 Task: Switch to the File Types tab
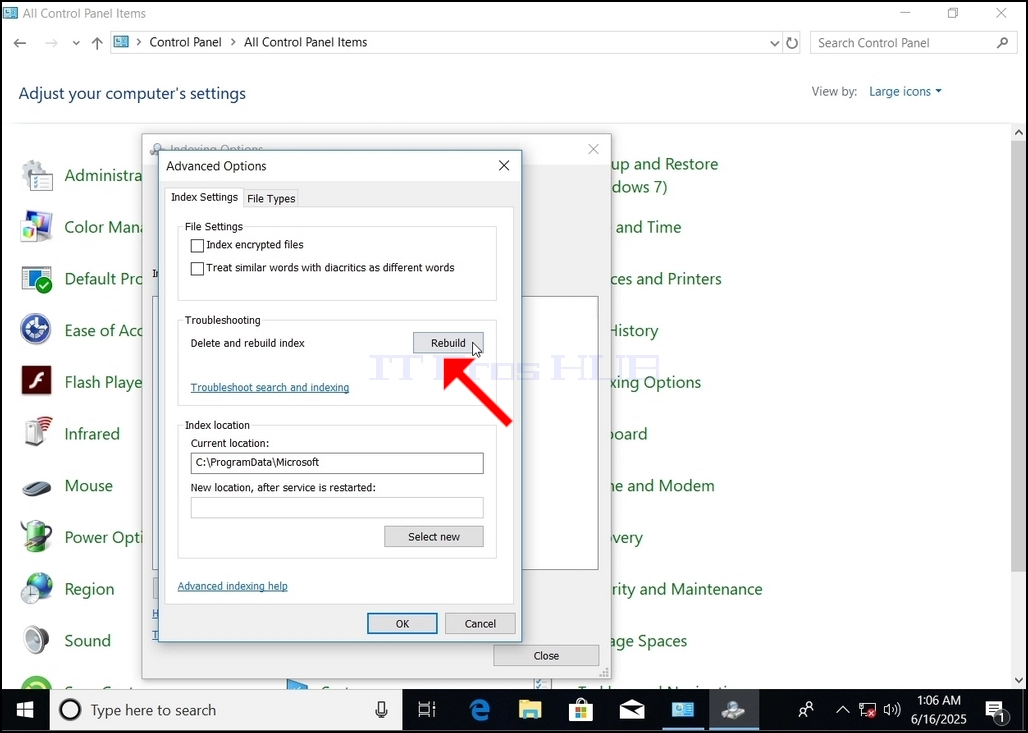(271, 199)
